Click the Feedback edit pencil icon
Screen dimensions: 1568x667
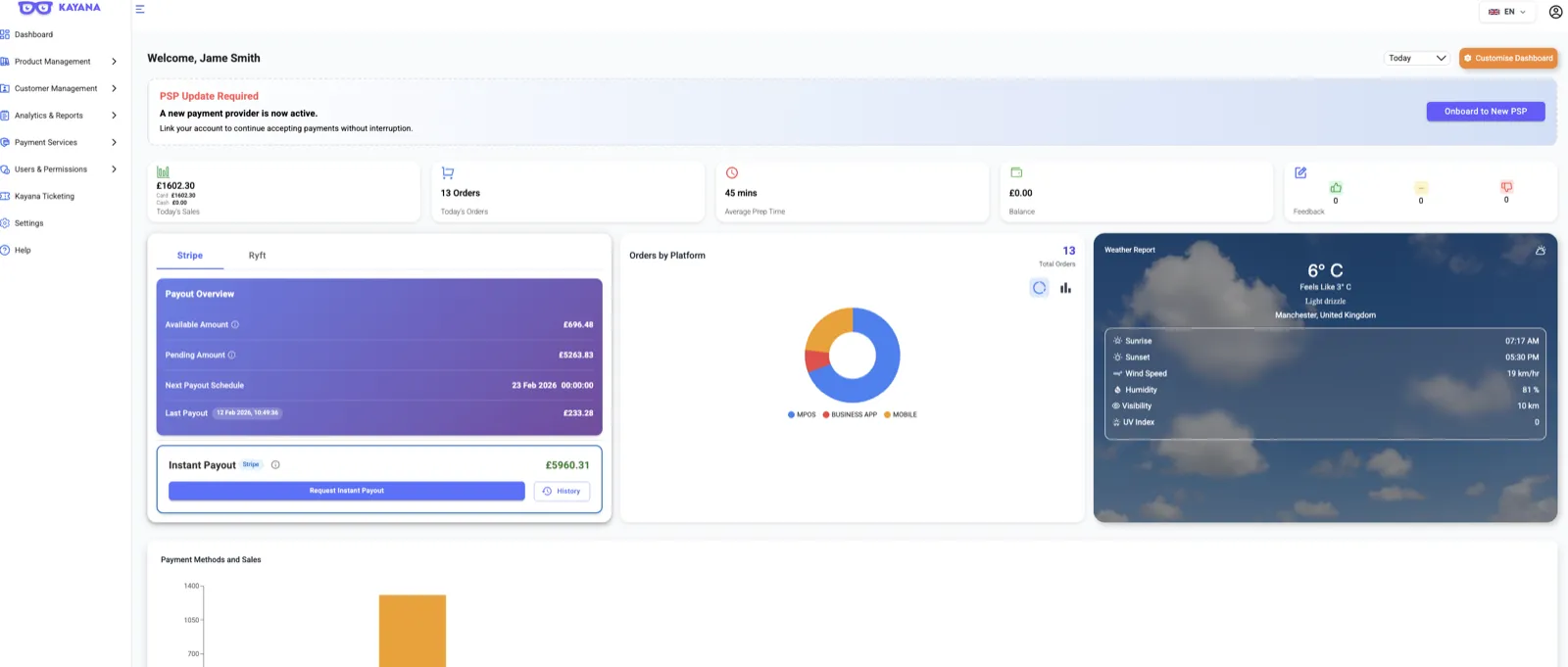(x=1300, y=172)
